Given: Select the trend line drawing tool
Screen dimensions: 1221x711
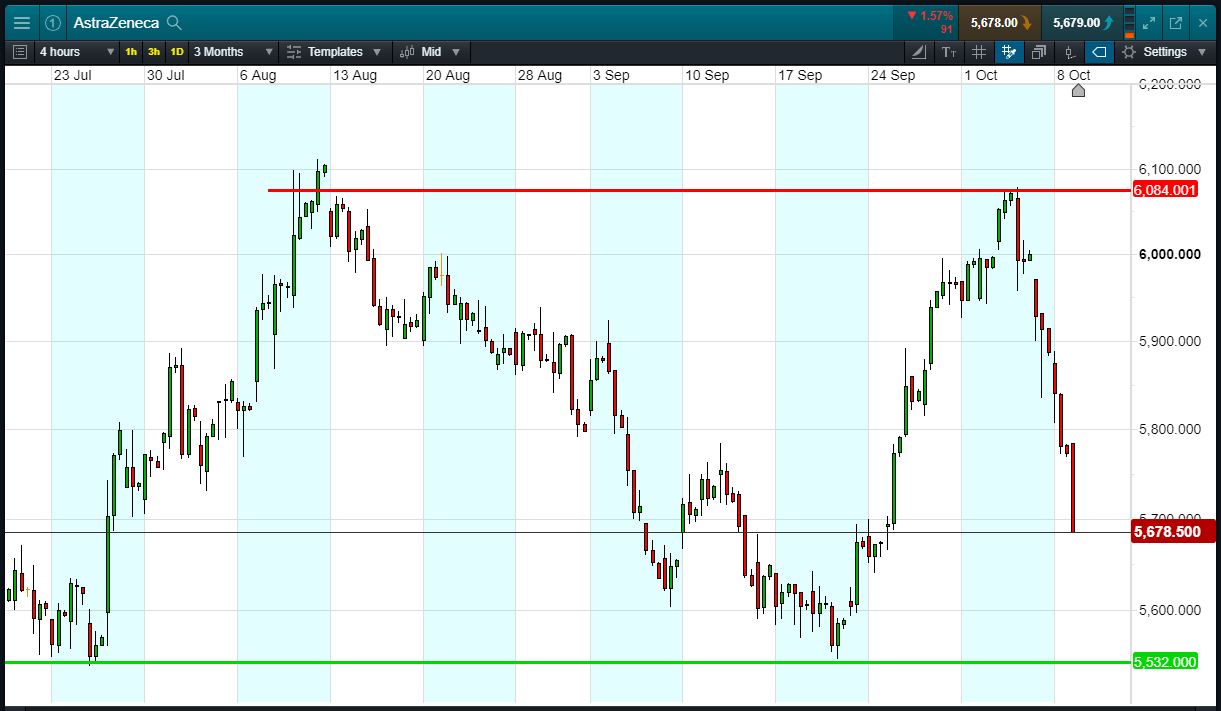Looking at the screenshot, I should (920, 52).
